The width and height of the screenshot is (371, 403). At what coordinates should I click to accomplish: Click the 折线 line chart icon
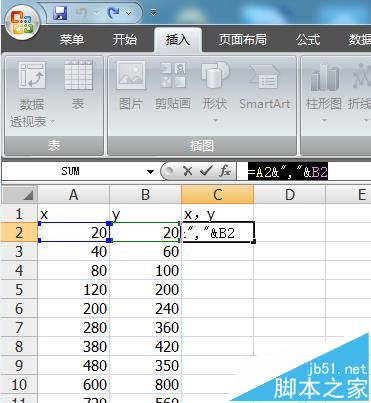361,77
